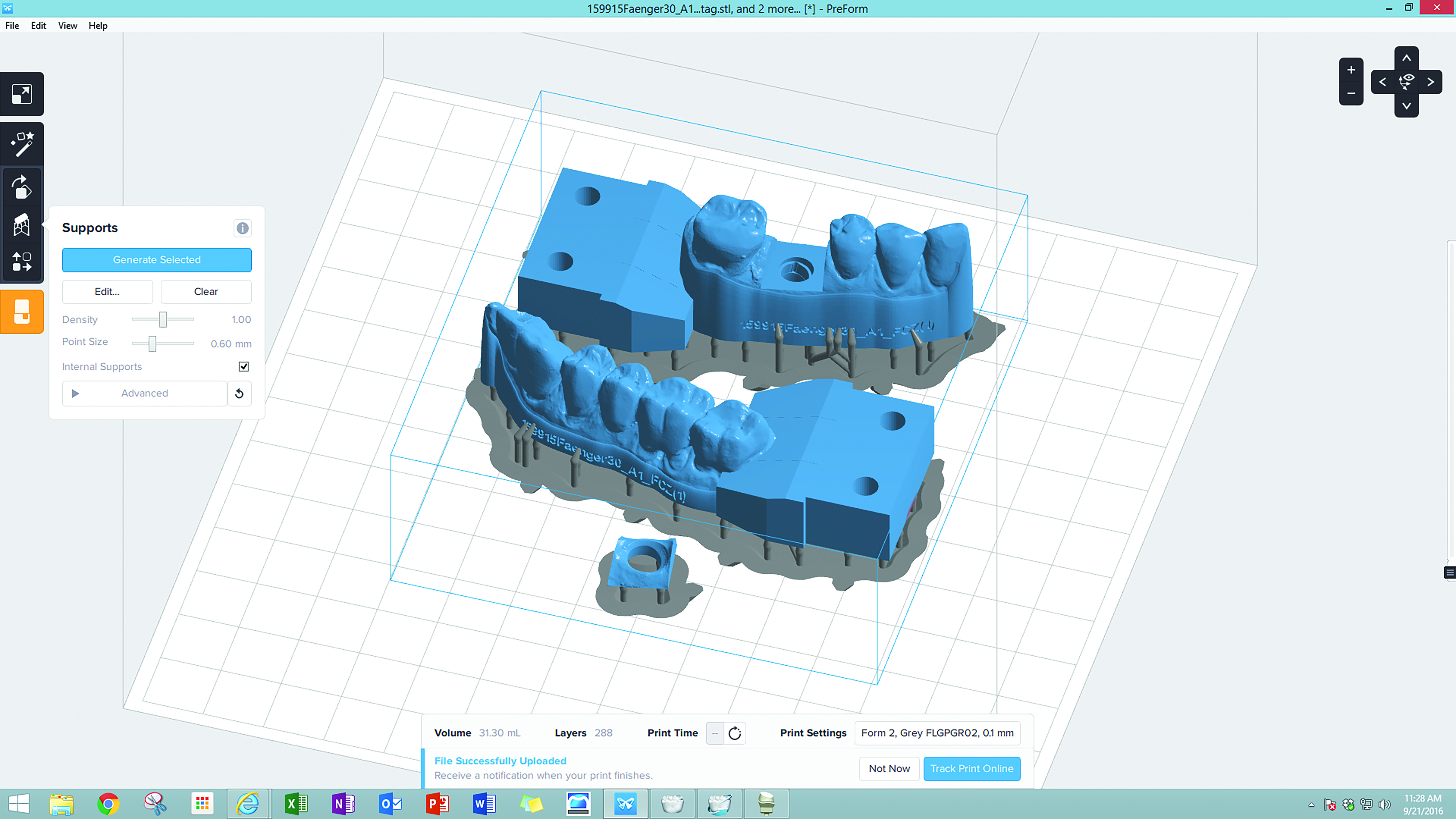Click Track Print Online button

tap(971, 769)
